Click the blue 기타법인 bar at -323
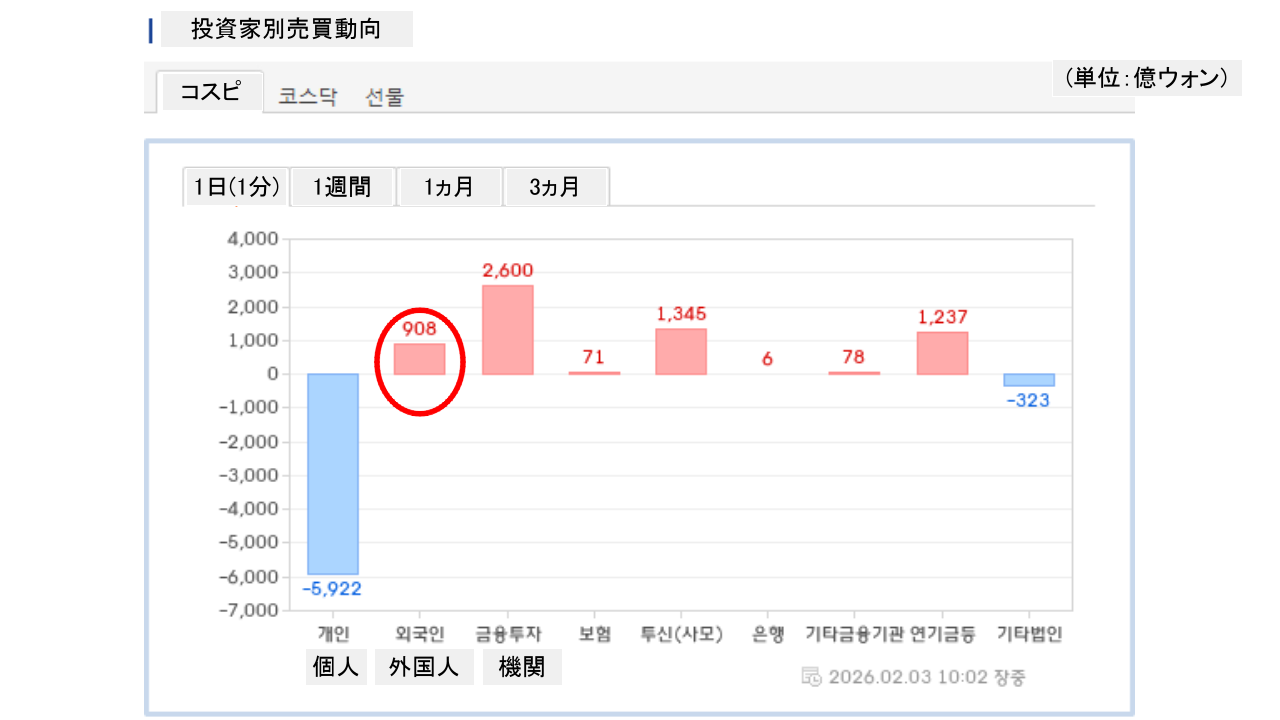This screenshot has width=1280, height=720. [1029, 380]
